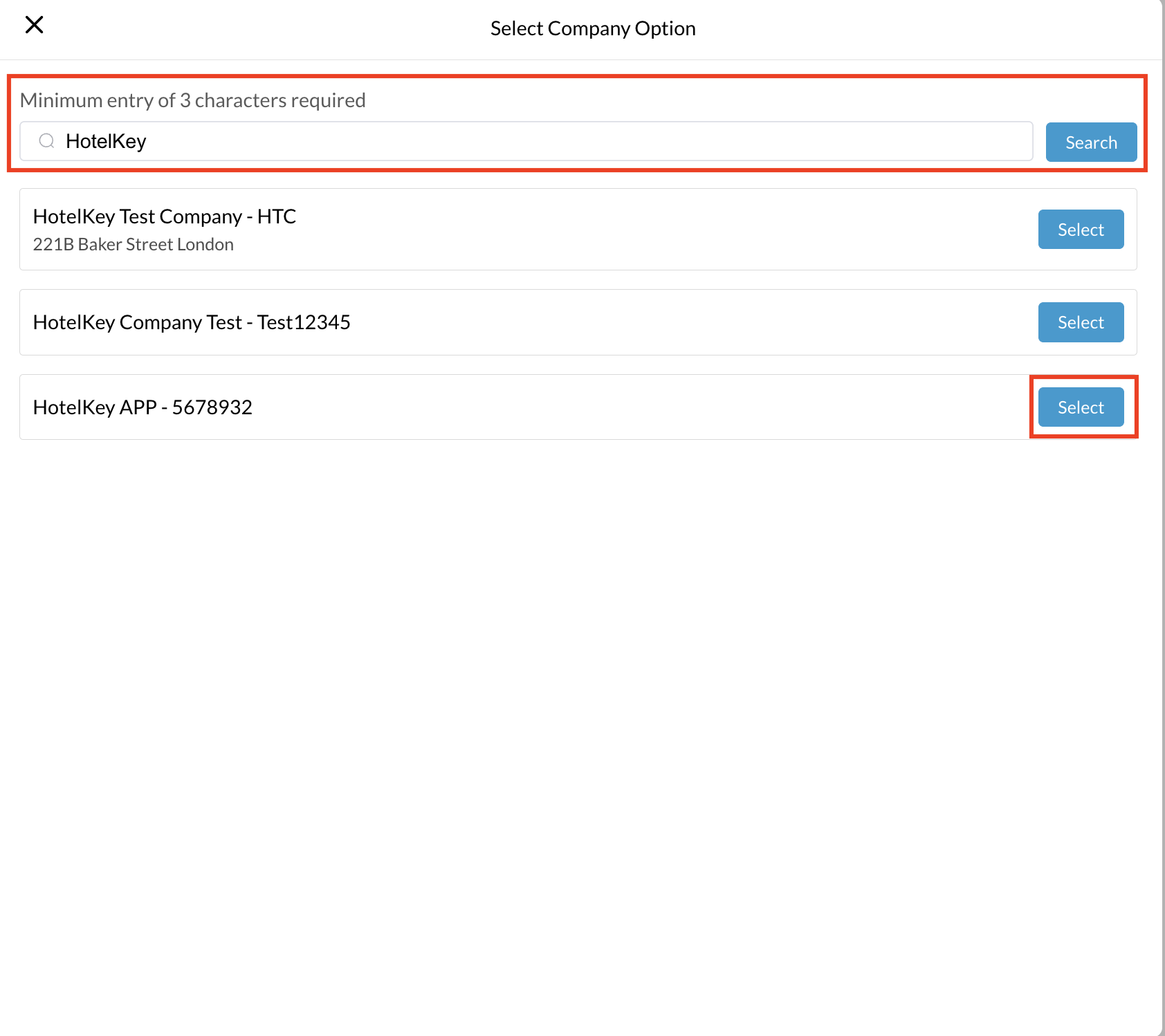
Task: Click the HotelKey Test Company - HTC row
Action: pyautogui.click(x=484, y=229)
